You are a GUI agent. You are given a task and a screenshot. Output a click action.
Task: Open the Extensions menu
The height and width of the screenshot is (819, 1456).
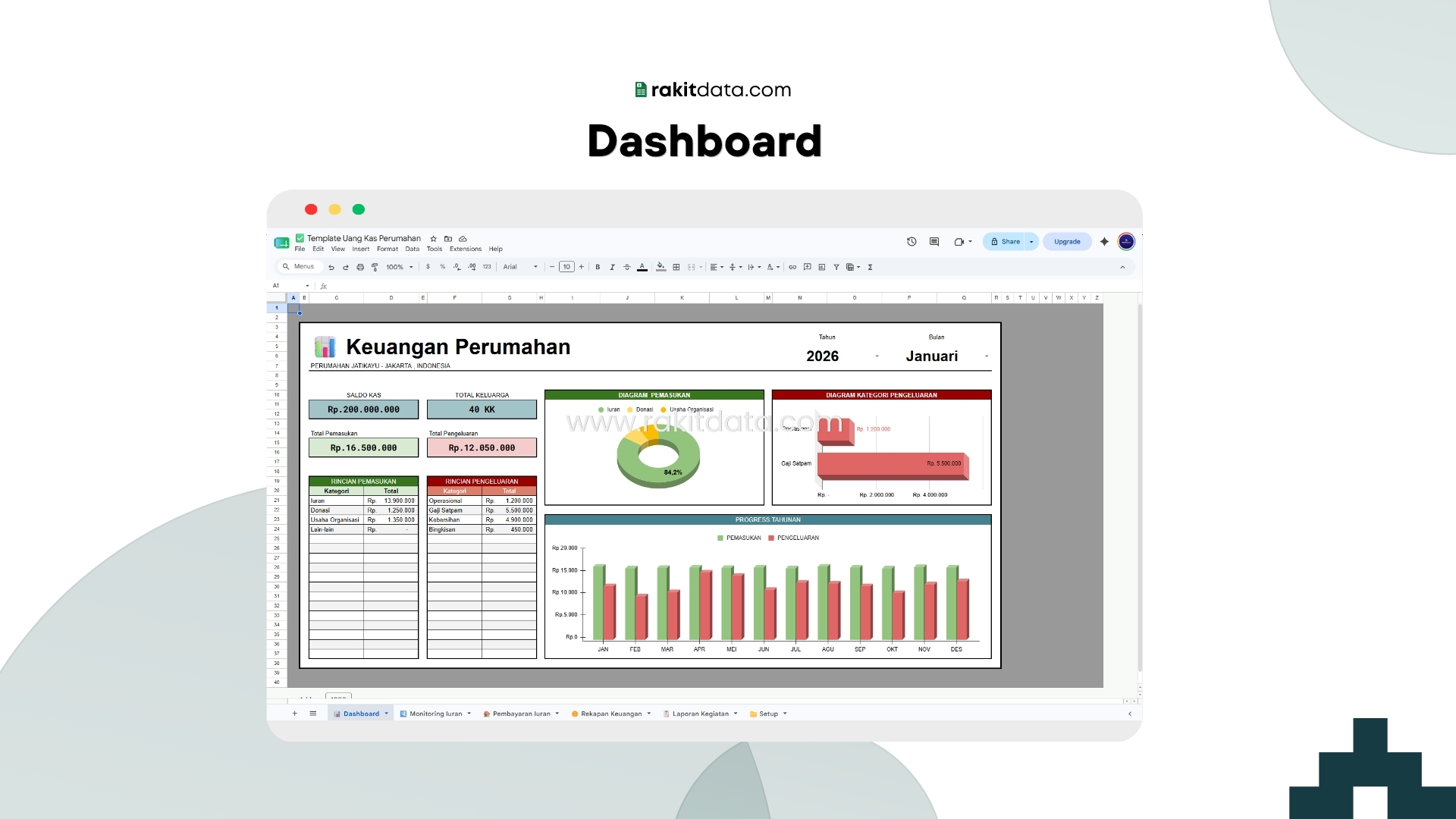tap(466, 249)
